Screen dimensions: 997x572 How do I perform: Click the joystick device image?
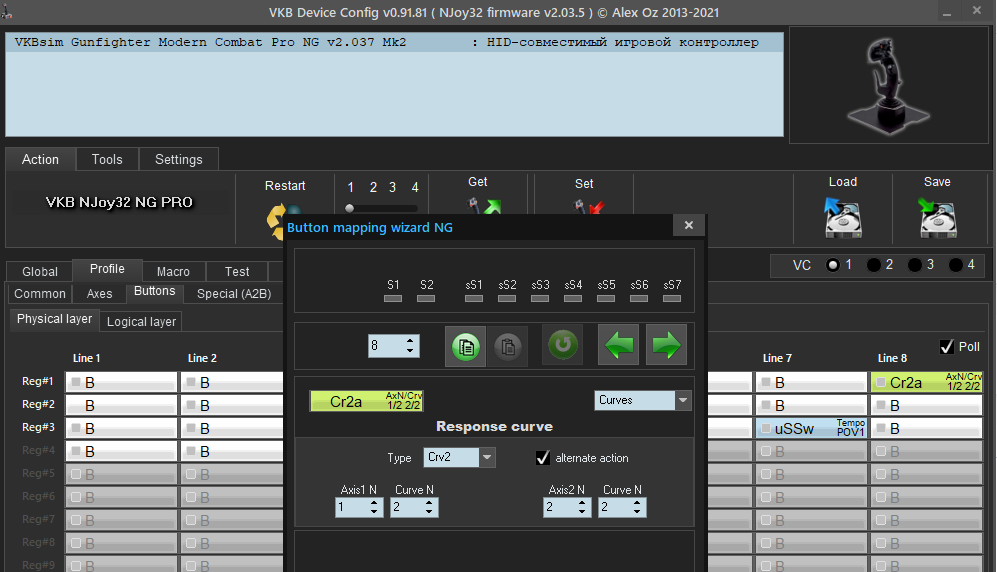888,84
